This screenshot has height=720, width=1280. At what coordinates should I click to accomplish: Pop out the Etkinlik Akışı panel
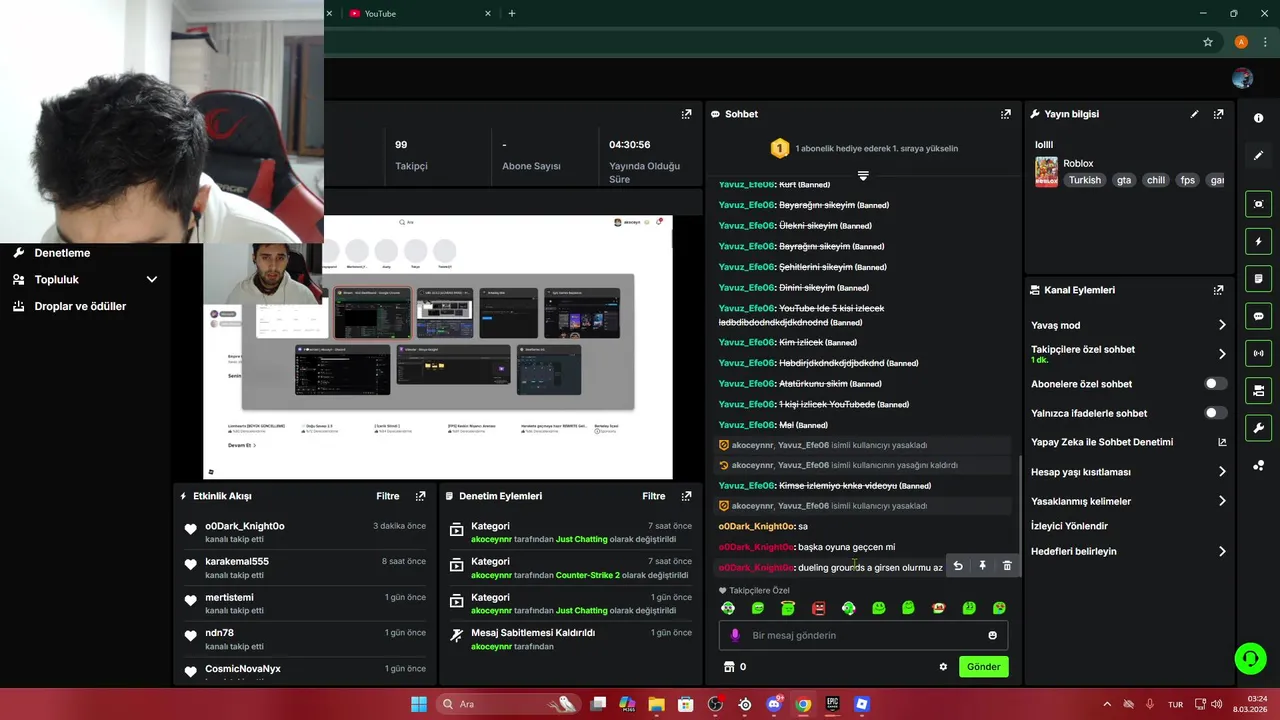point(421,496)
